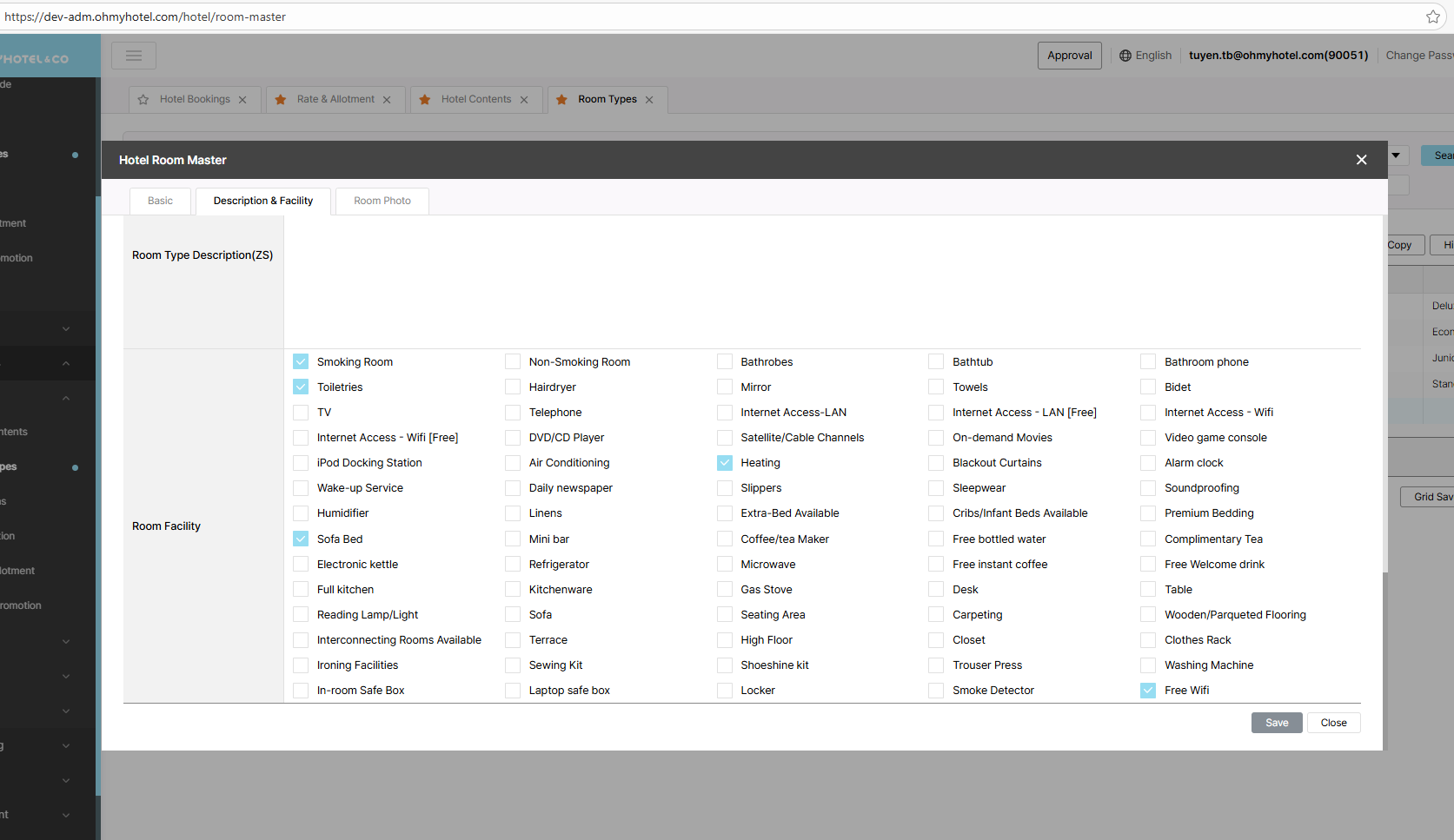
Task: Uncheck the Smoking Room checkbox
Action: click(301, 362)
